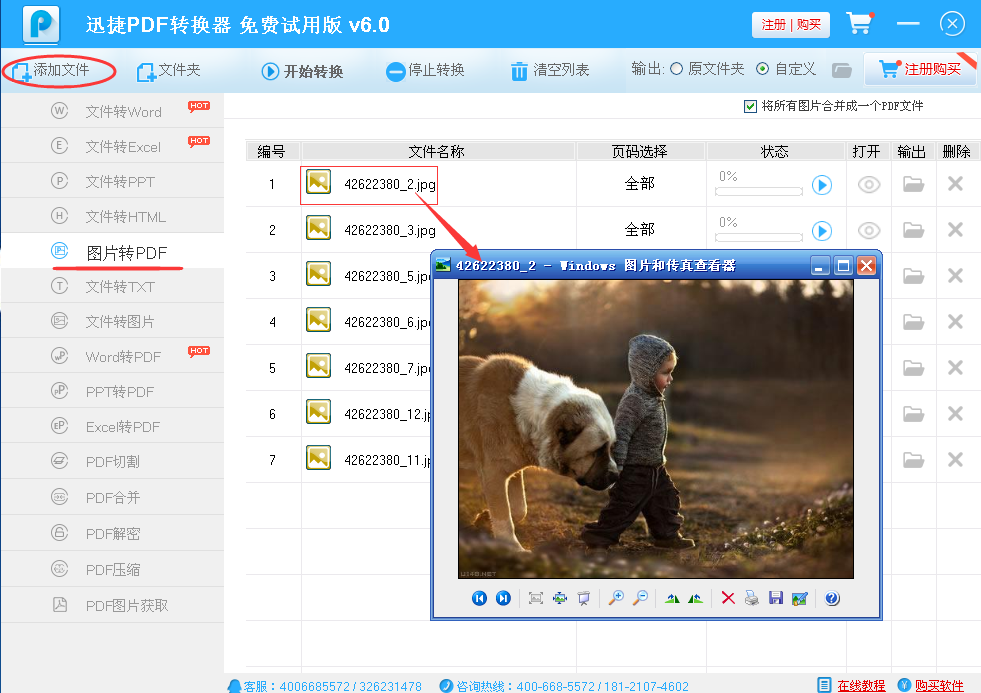Select Word转PDF in sidebar
Image resolution: width=981 pixels, height=693 pixels.
click(x=113, y=357)
